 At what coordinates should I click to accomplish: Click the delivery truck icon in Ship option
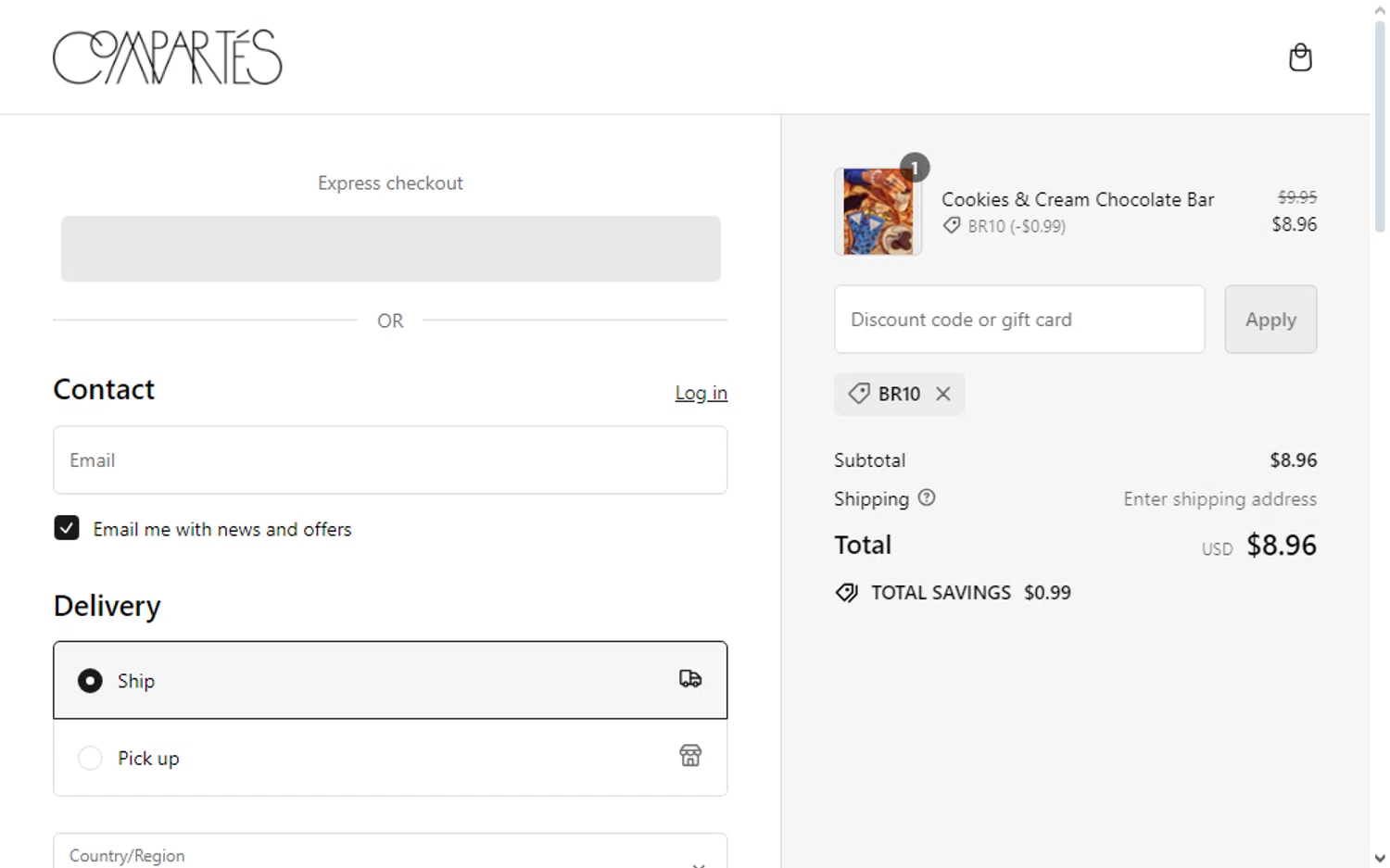click(x=690, y=679)
